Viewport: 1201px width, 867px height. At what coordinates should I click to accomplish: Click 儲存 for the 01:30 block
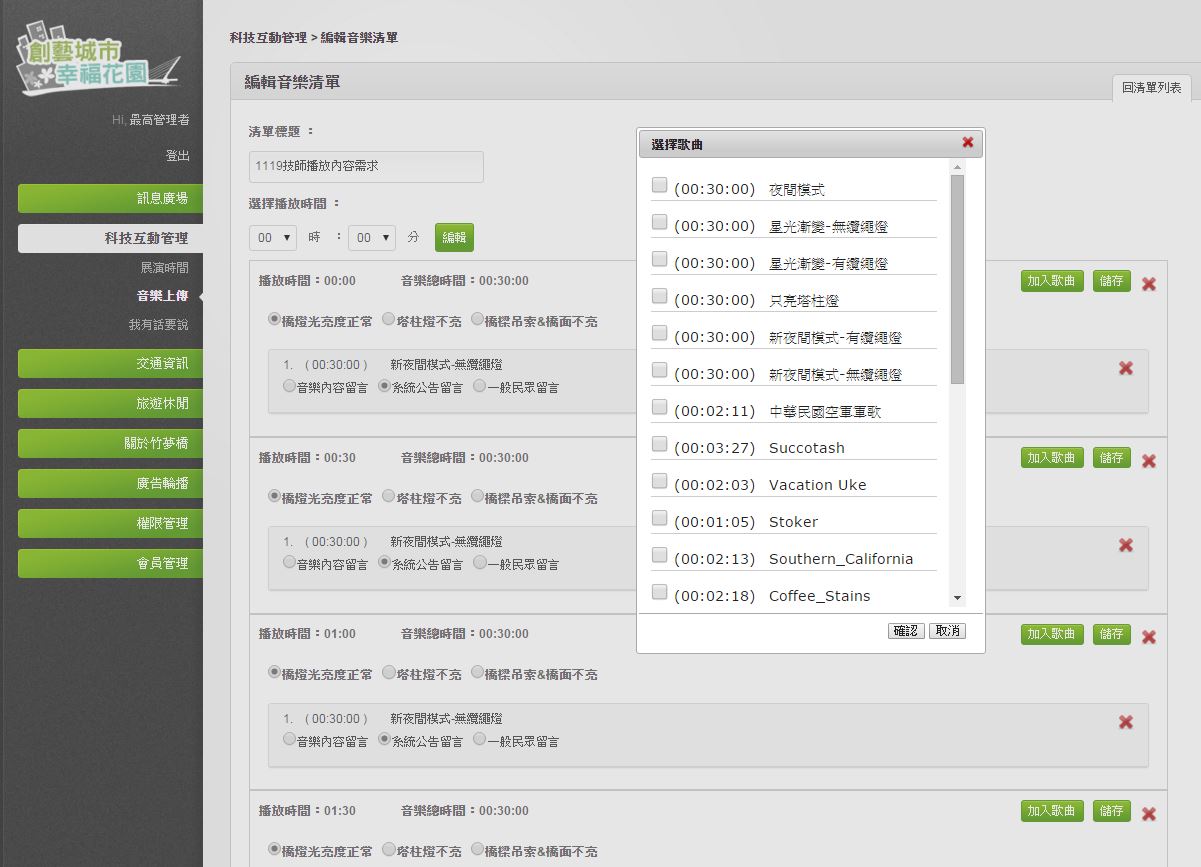tap(1112, 811)
